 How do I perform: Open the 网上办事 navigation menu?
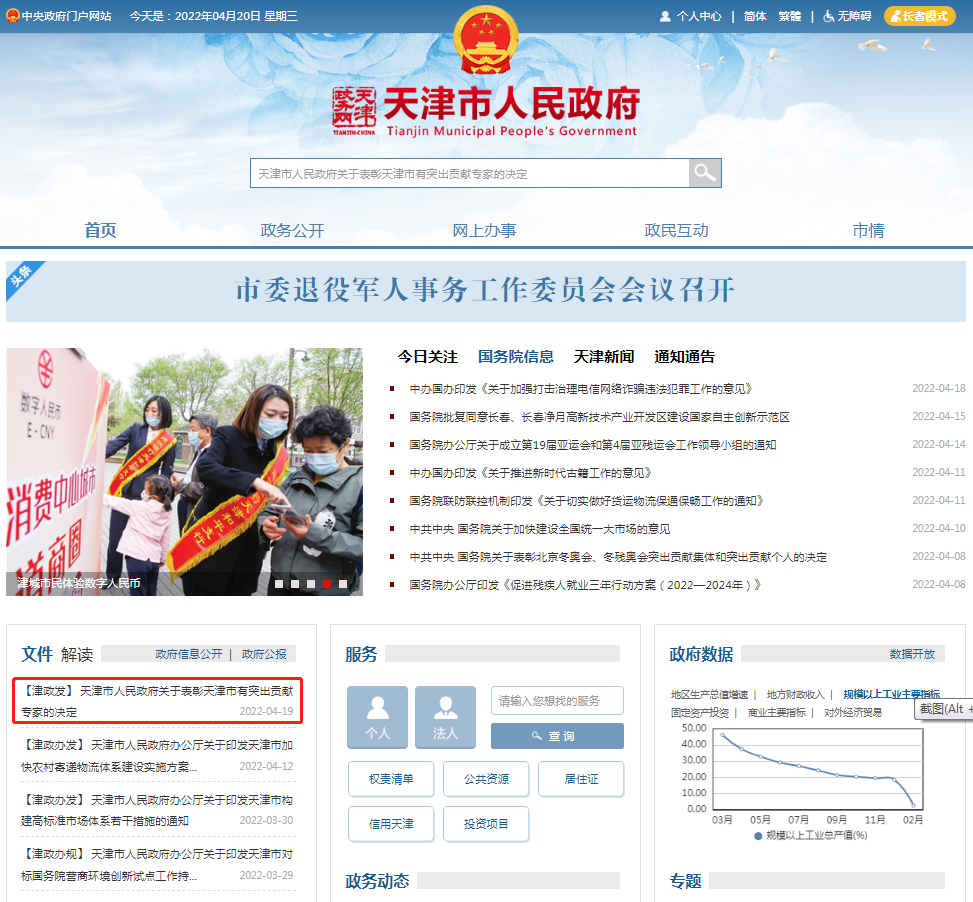484,230
